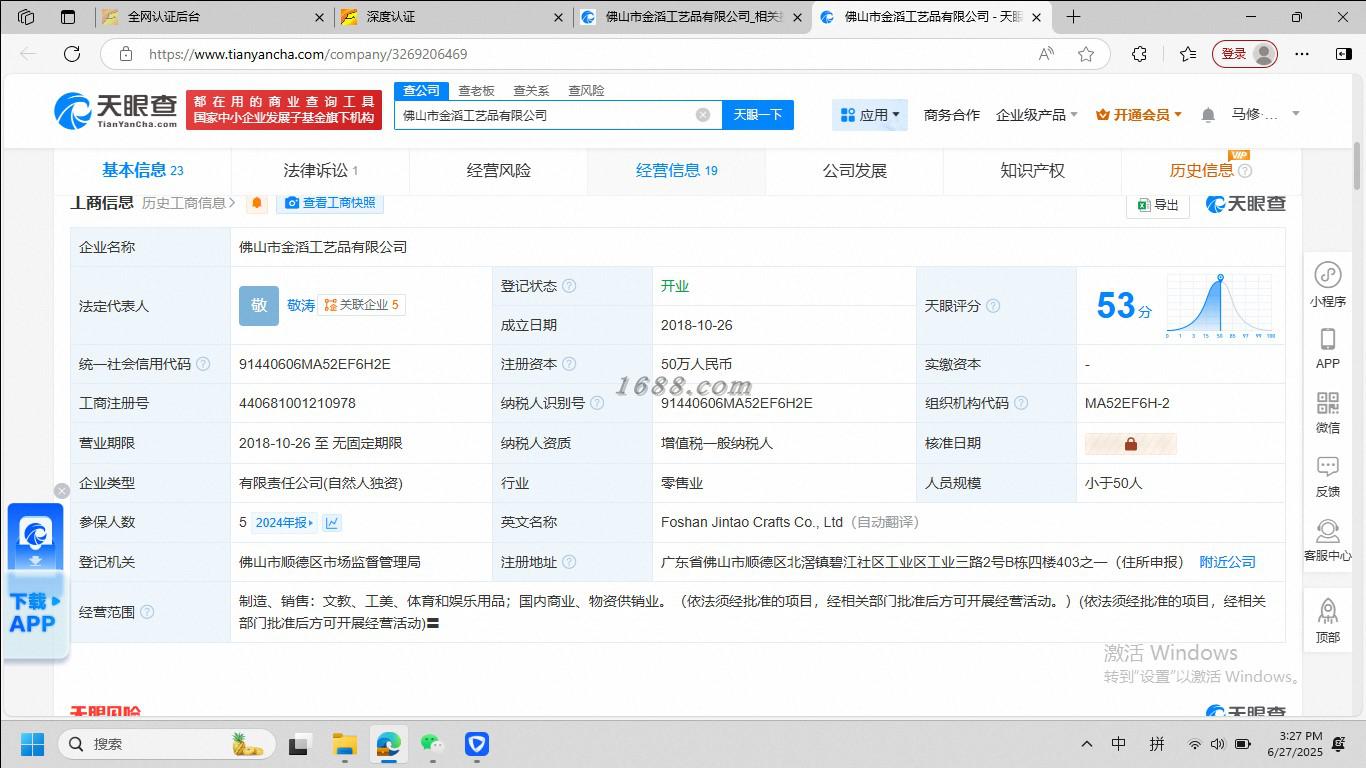Open the 小程序 mini-program sidebar icon
The width and height of the screenshot is (1366, 768).
pos(1327,284)
